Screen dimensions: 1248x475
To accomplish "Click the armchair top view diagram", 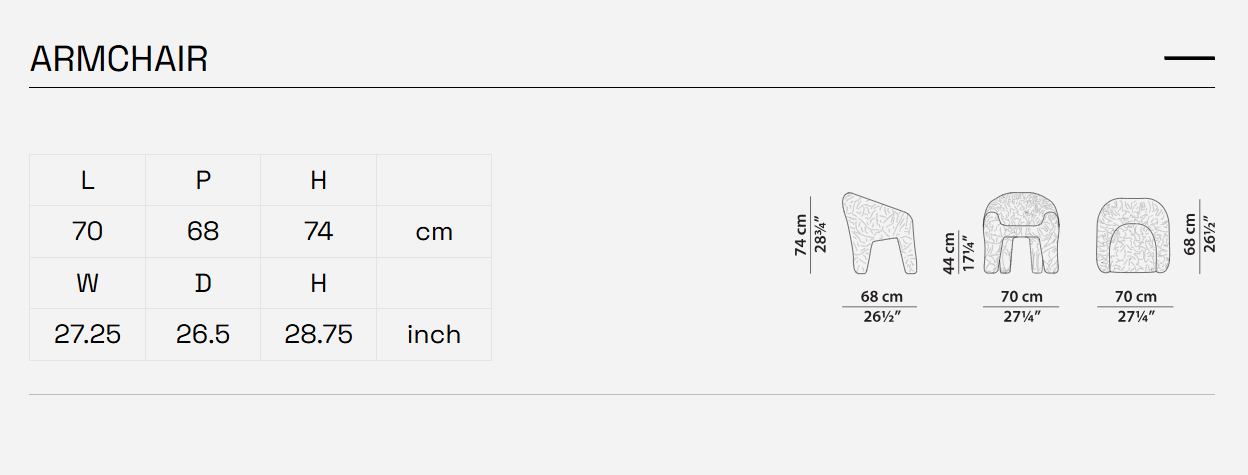I will point(1134,233).
